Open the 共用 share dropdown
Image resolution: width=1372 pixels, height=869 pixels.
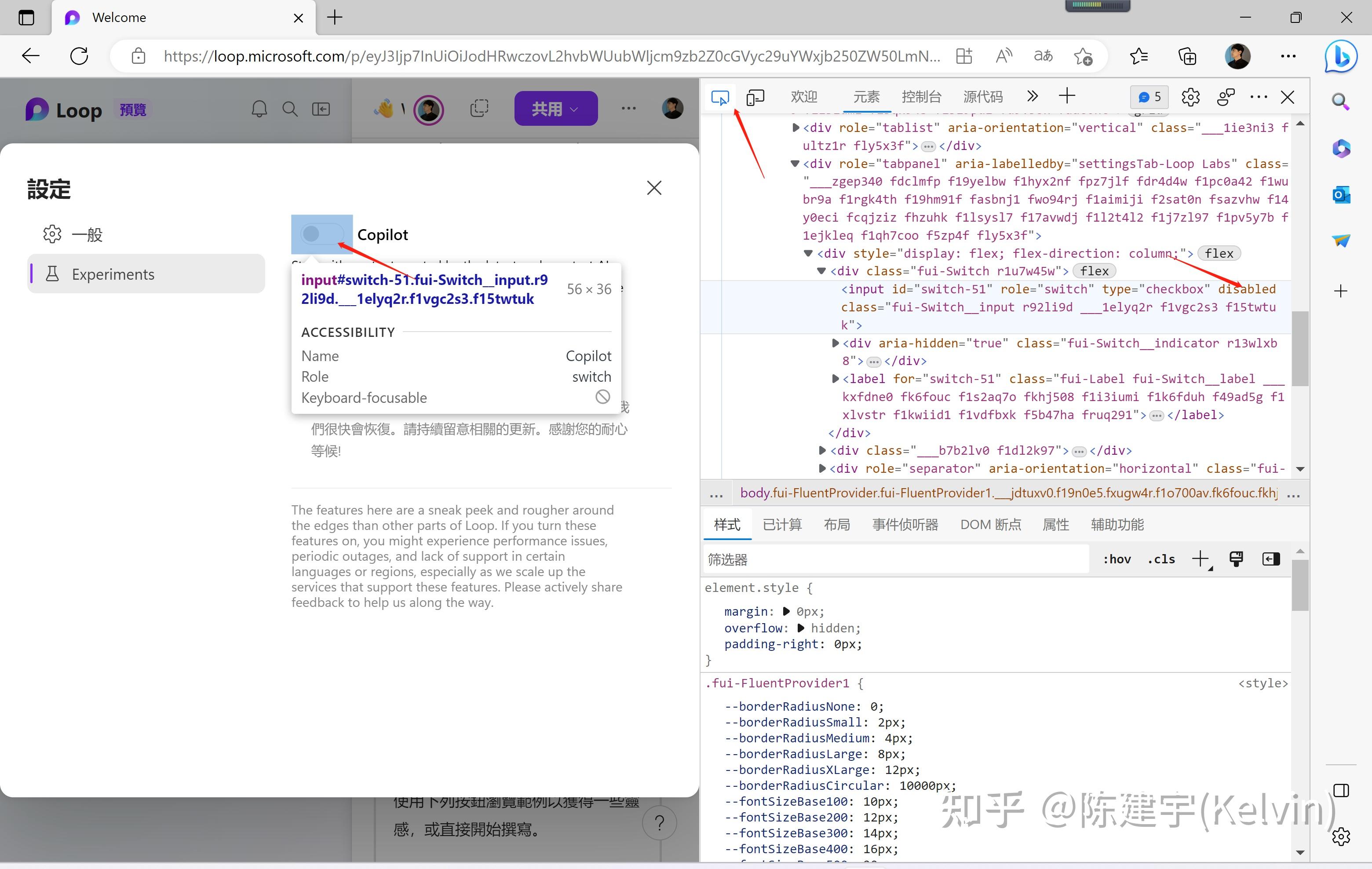coord(555,108)
